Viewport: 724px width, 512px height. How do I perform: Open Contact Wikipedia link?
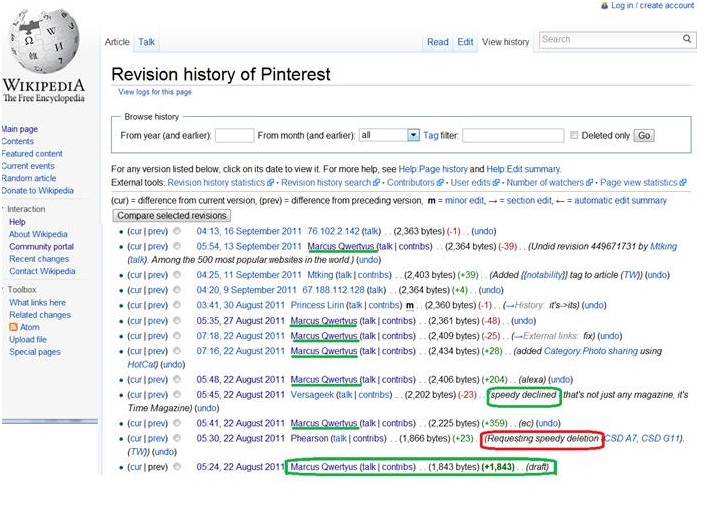click(42, 271)
